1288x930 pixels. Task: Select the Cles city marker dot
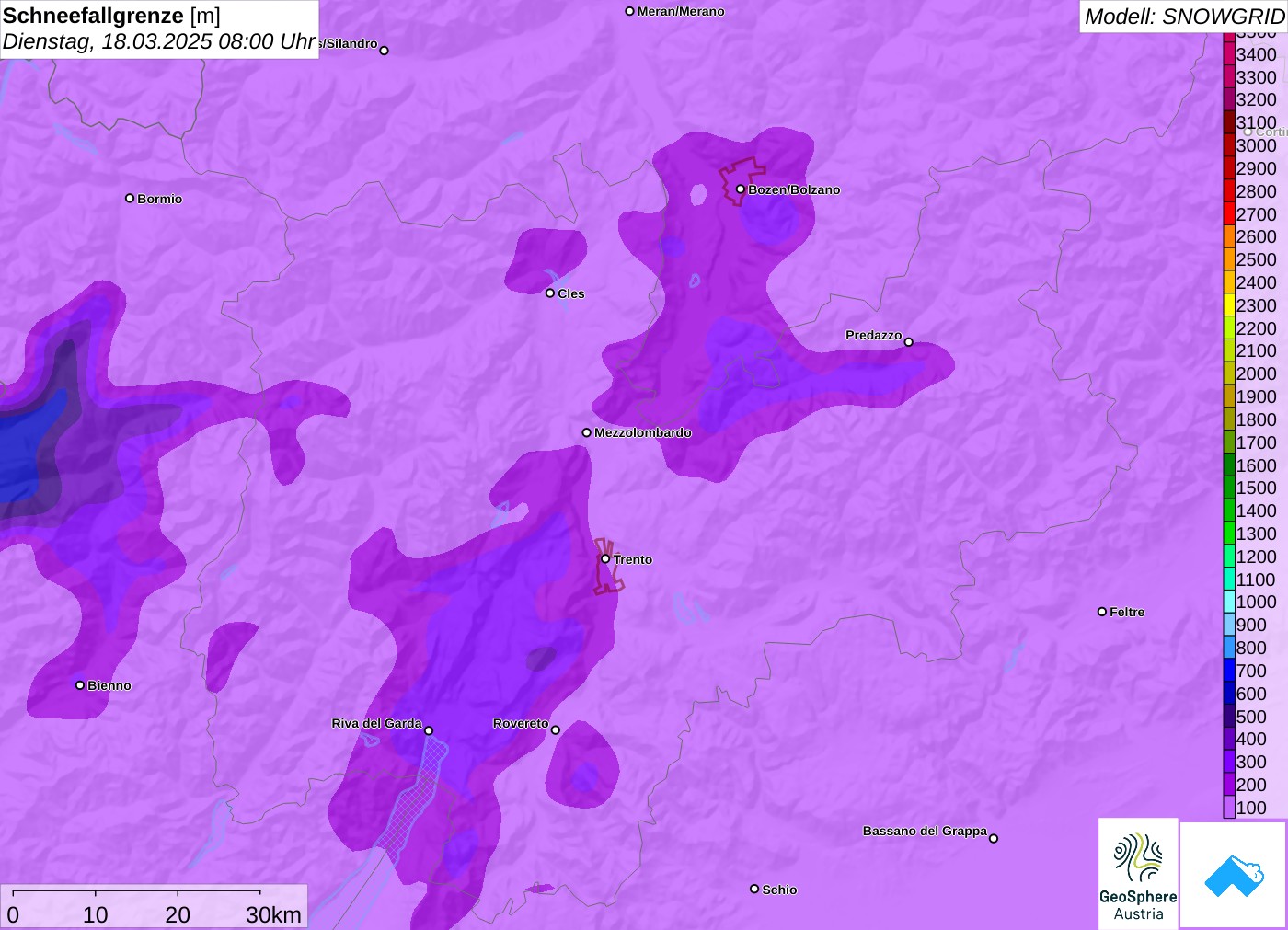pyautogui.click(x=550, y=293)
